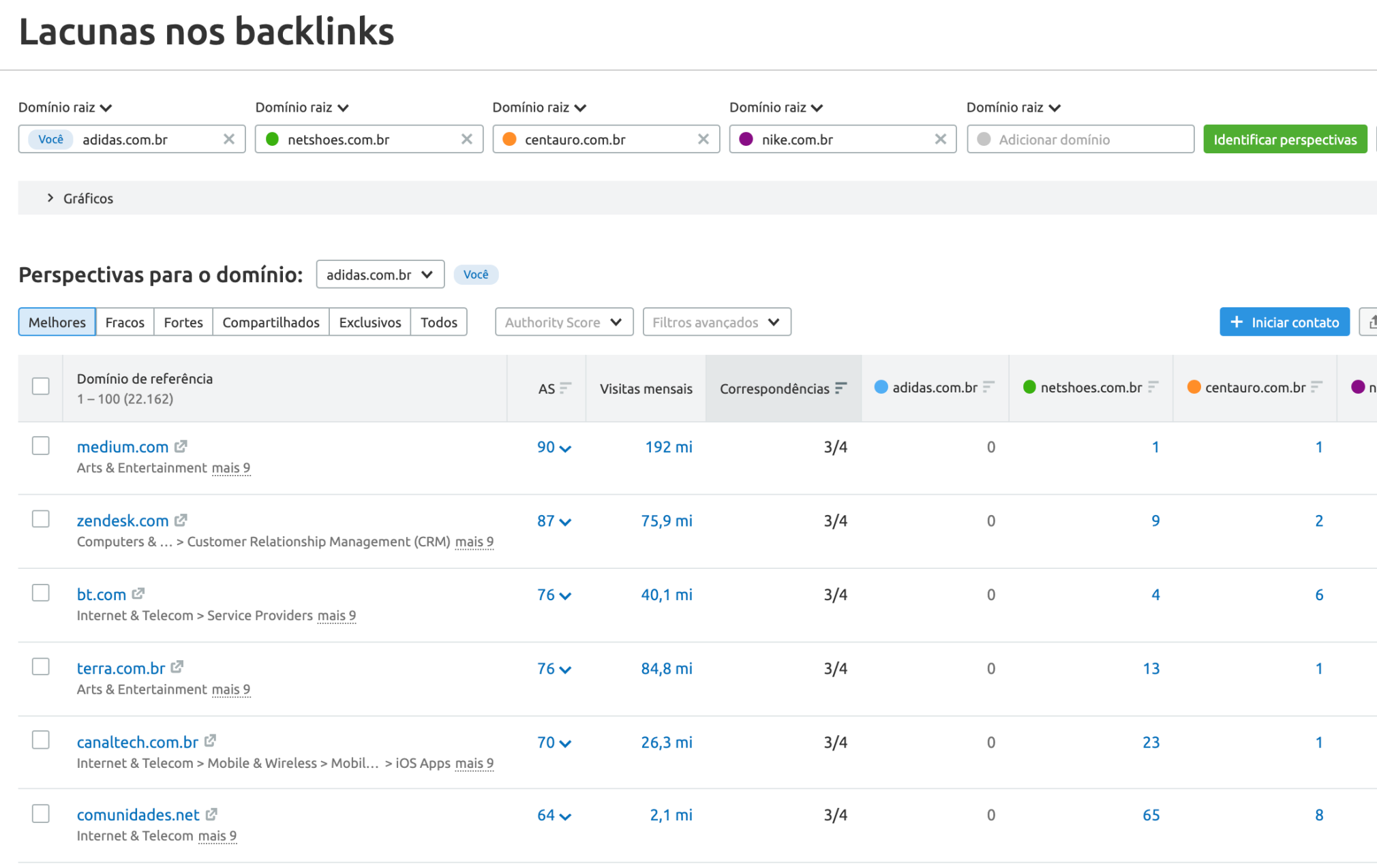Check the comunidades.net row checkbox
Viewport: 1377px width, 868px height.
[41, 813]
